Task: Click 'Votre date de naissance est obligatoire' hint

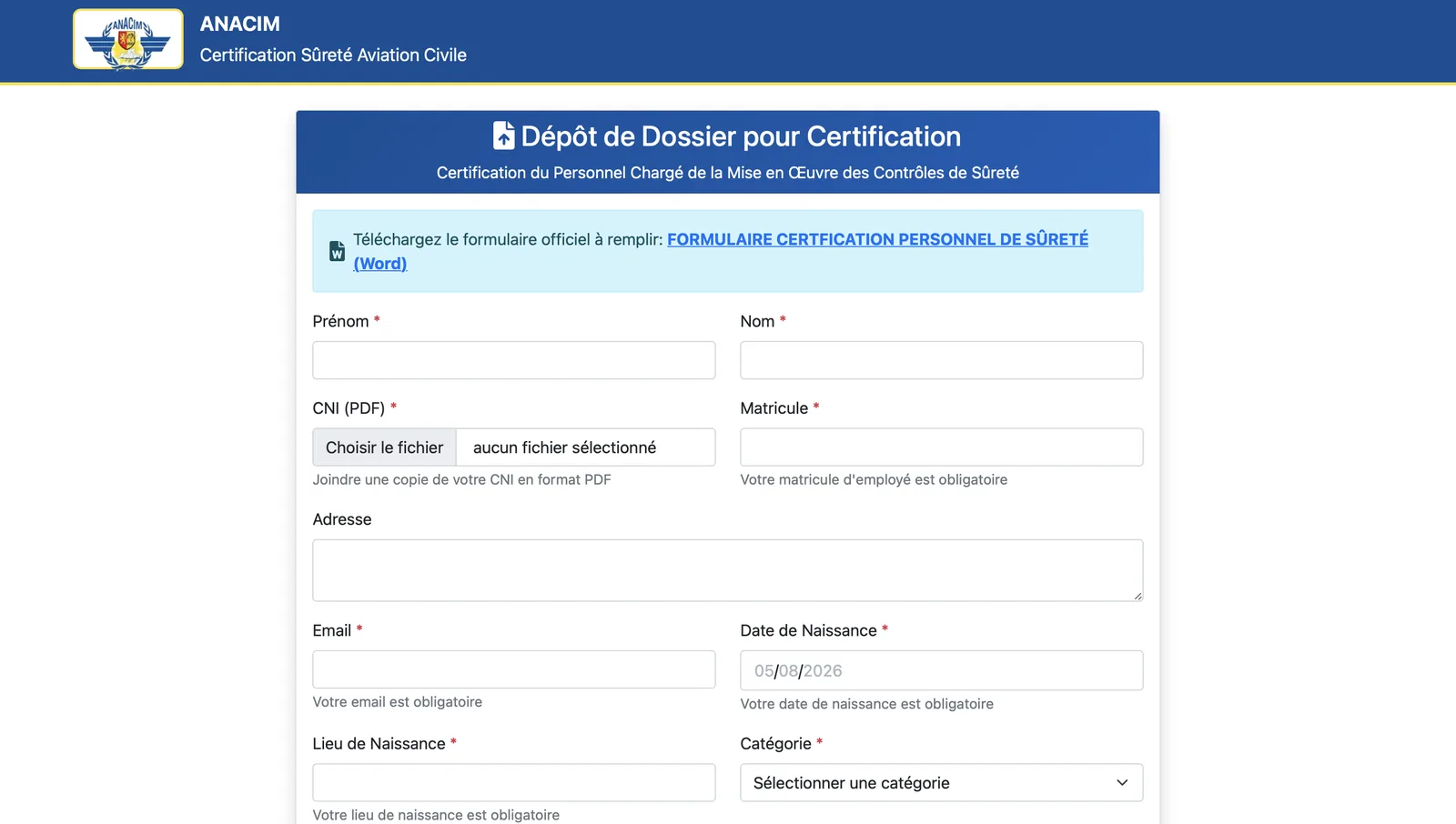Action: [867, 704]
